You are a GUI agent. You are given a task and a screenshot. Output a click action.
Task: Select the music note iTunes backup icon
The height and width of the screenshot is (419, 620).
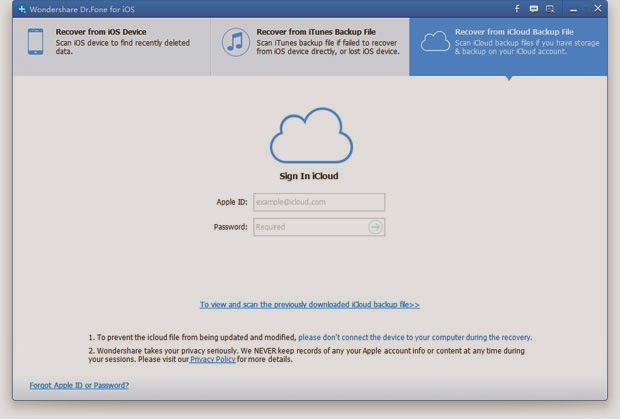pyautogui.click(x=236, y=42)
